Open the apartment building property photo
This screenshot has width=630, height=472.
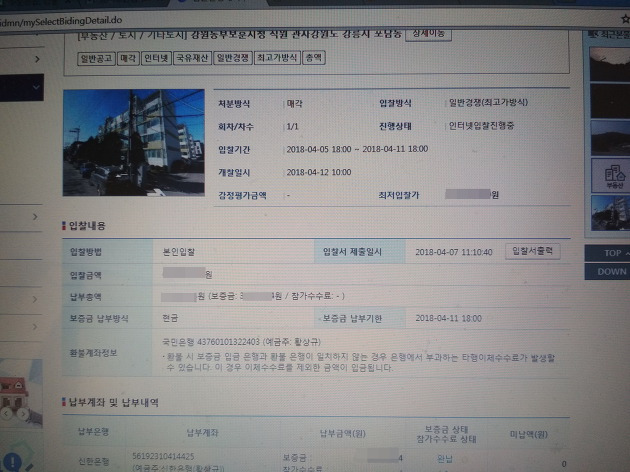coord(134,143)
